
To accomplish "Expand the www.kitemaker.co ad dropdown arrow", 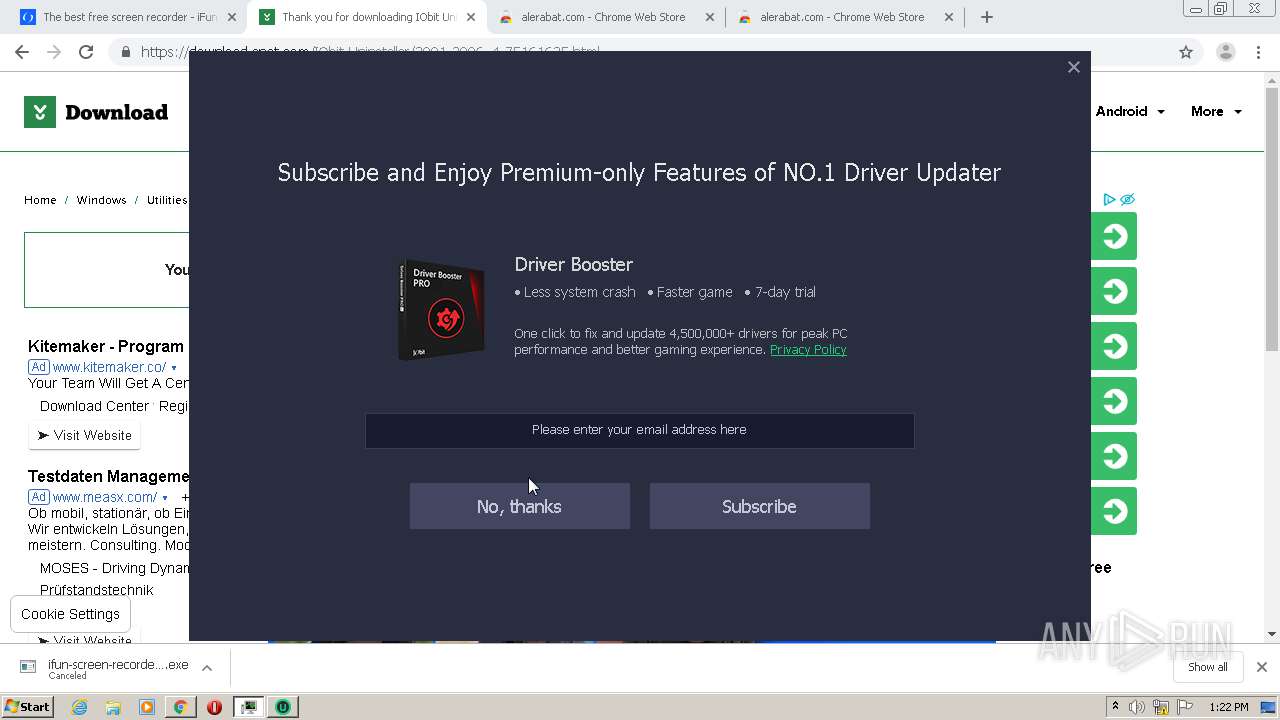I will point(174,368).
